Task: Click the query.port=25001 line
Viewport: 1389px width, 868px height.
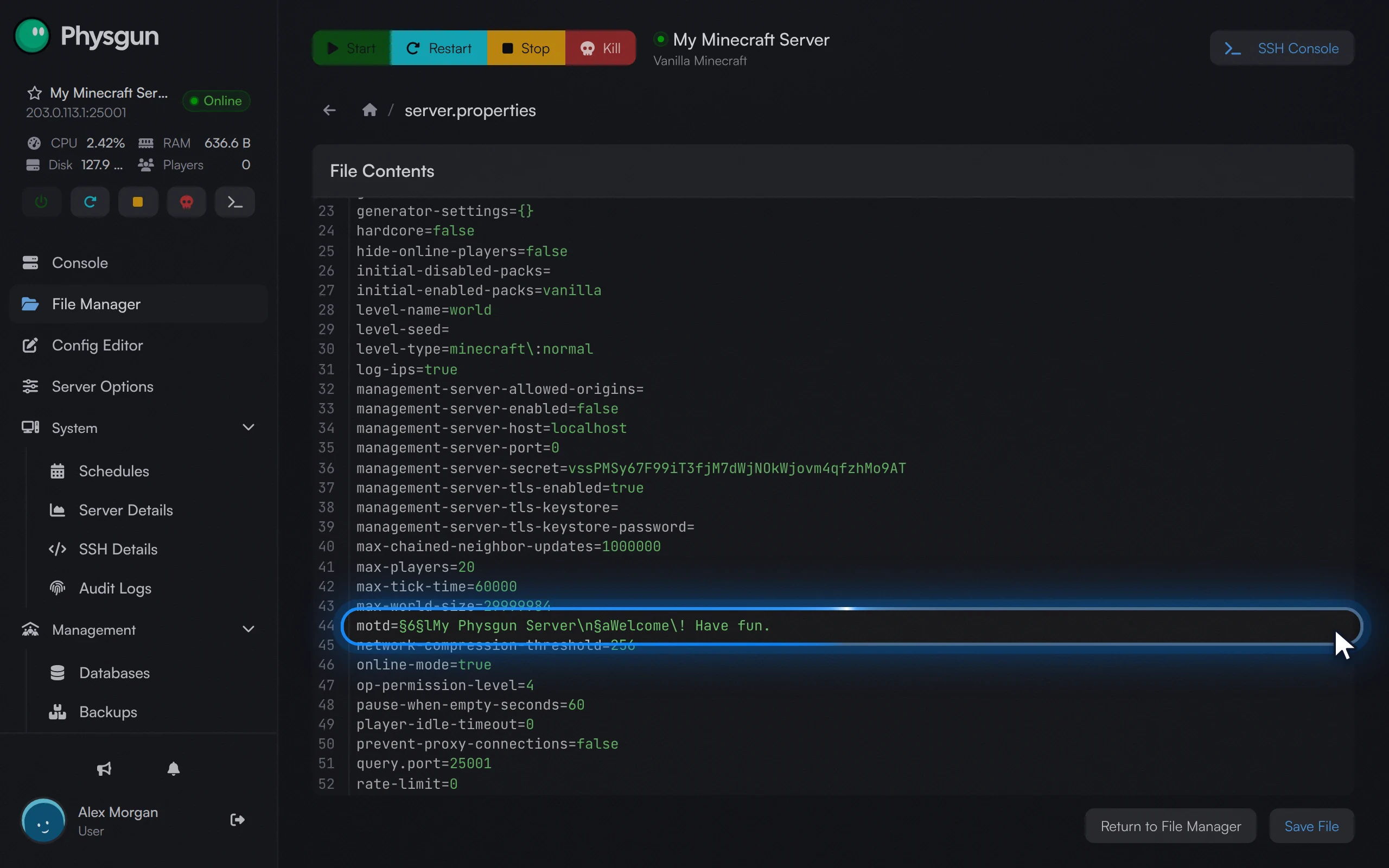Action: click(424, 763)
